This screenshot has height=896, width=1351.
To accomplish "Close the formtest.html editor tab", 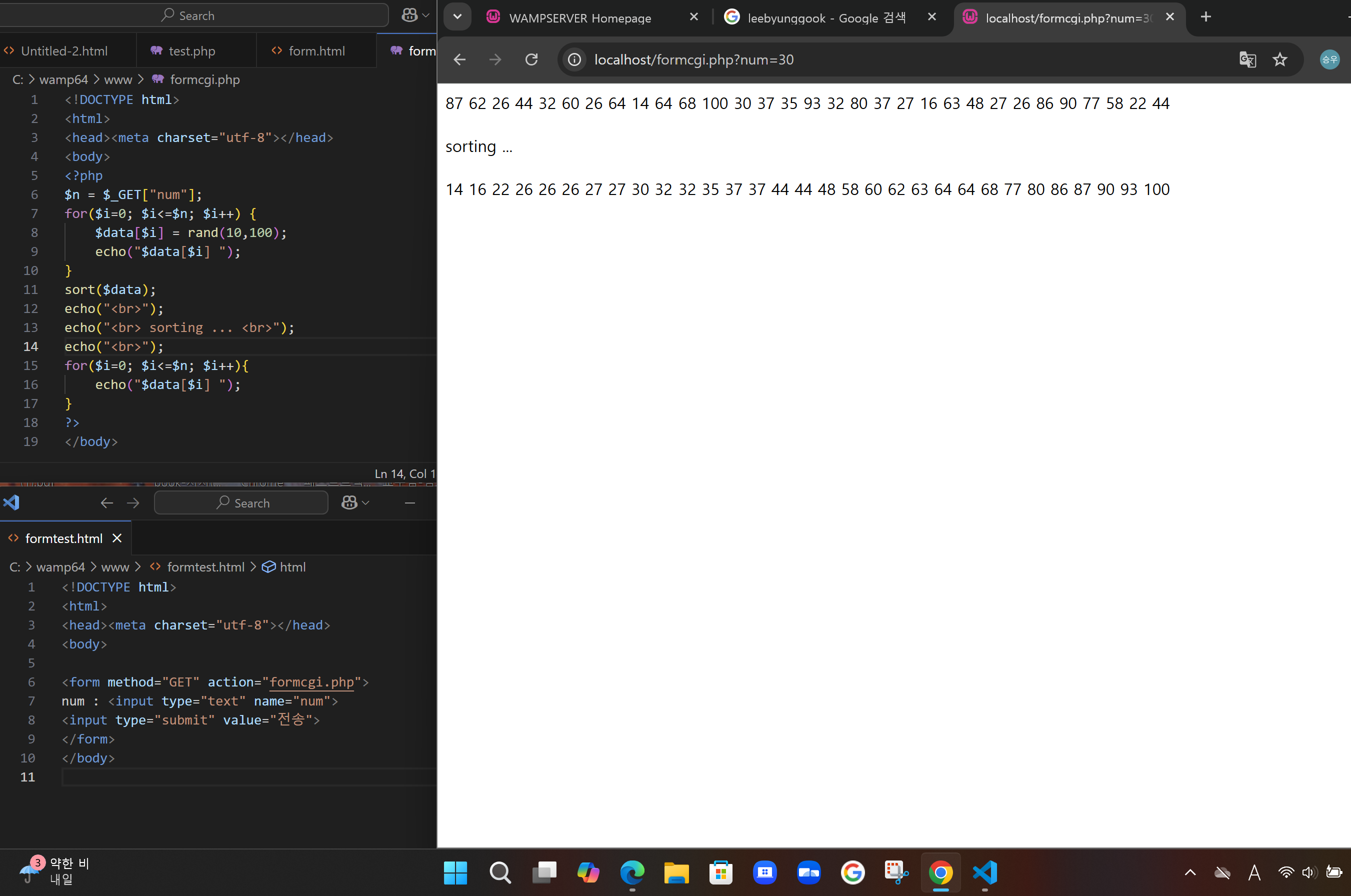I will 117,538.
